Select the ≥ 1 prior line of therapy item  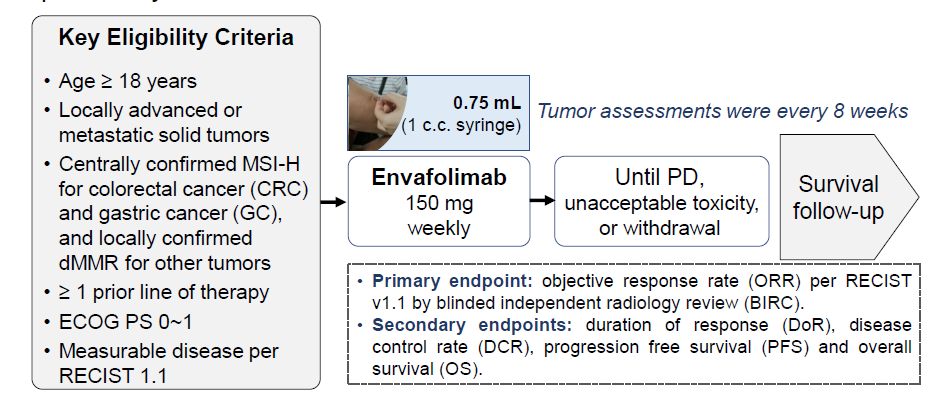pyautogui.click(x=163, y=292)
